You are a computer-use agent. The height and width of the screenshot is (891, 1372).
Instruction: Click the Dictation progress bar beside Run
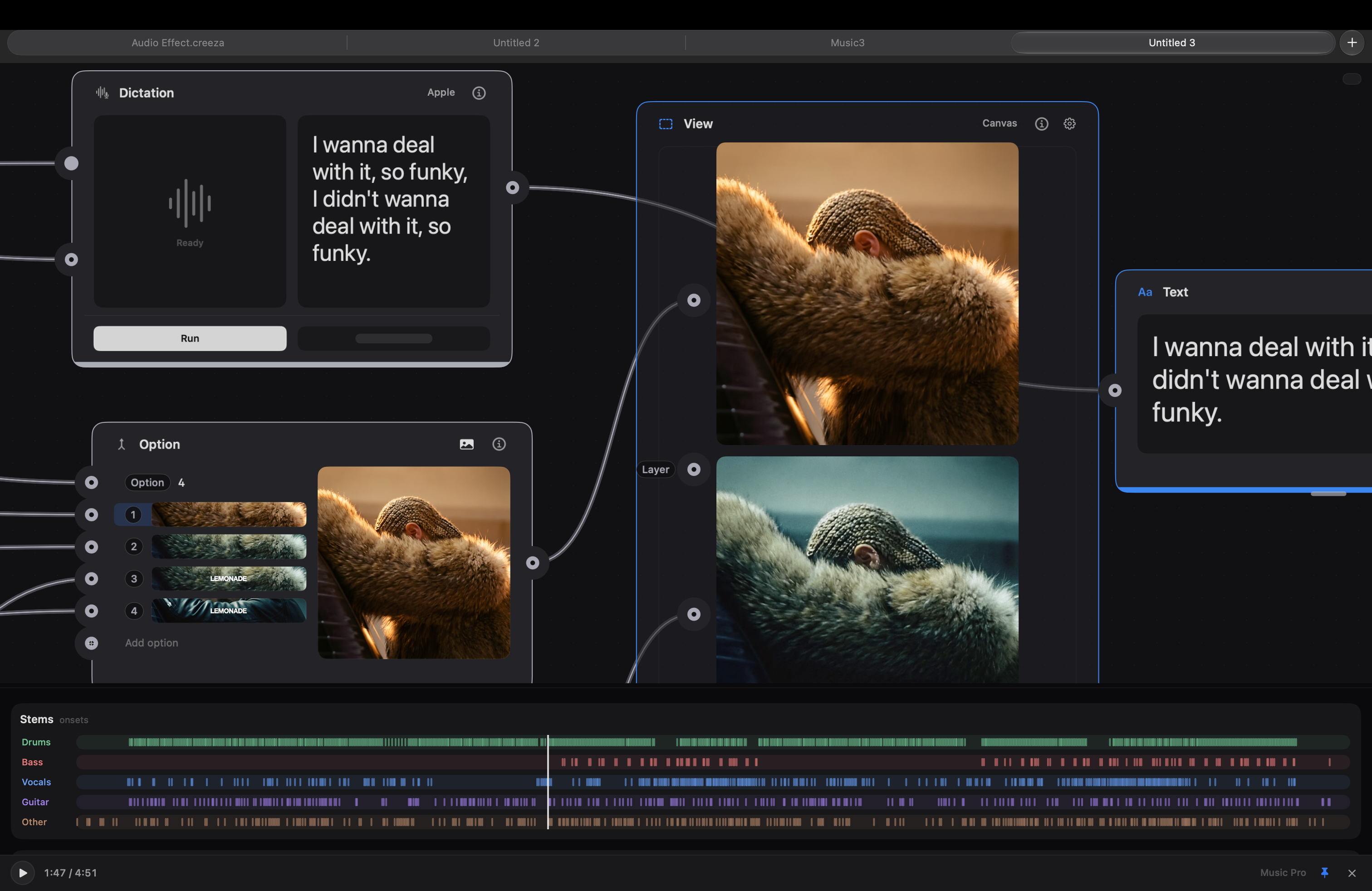393,339
